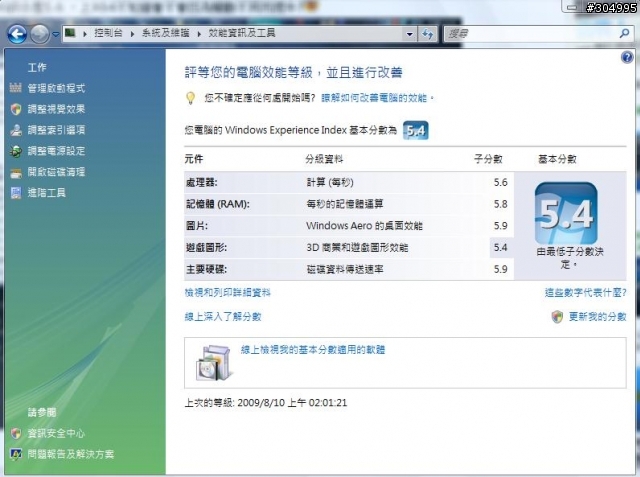Screen dimensions: 640x477
Task: Select the 主要硬碟 row label
Action: [206, 269]
